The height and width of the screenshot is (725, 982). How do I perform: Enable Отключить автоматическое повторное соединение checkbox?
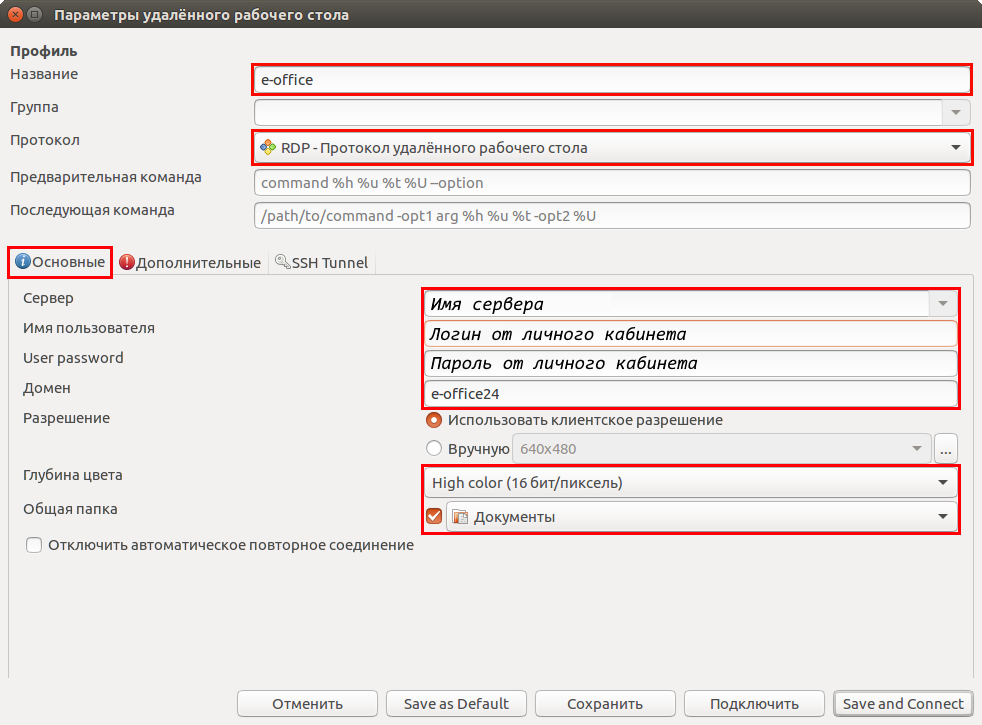coord(34,545)
